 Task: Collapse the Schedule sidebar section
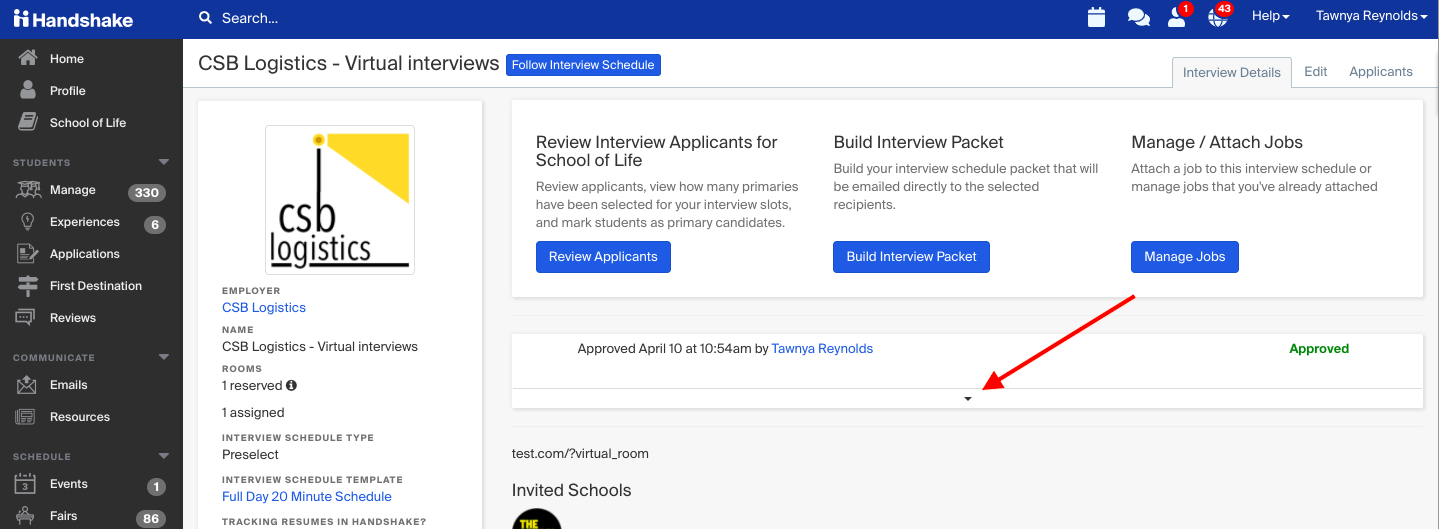pos(164,456)
